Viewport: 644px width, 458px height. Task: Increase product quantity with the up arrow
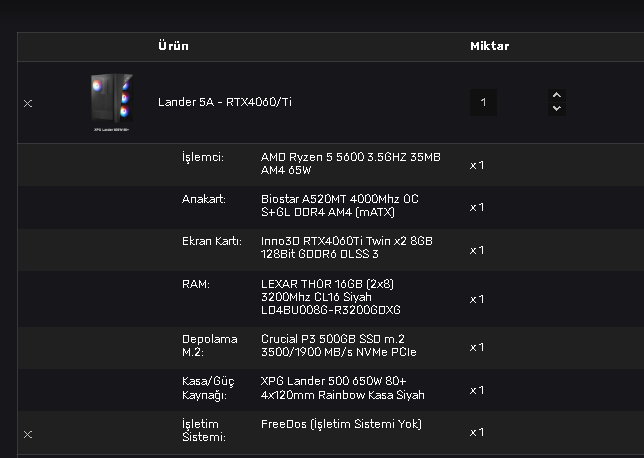[x=557, y=95]
